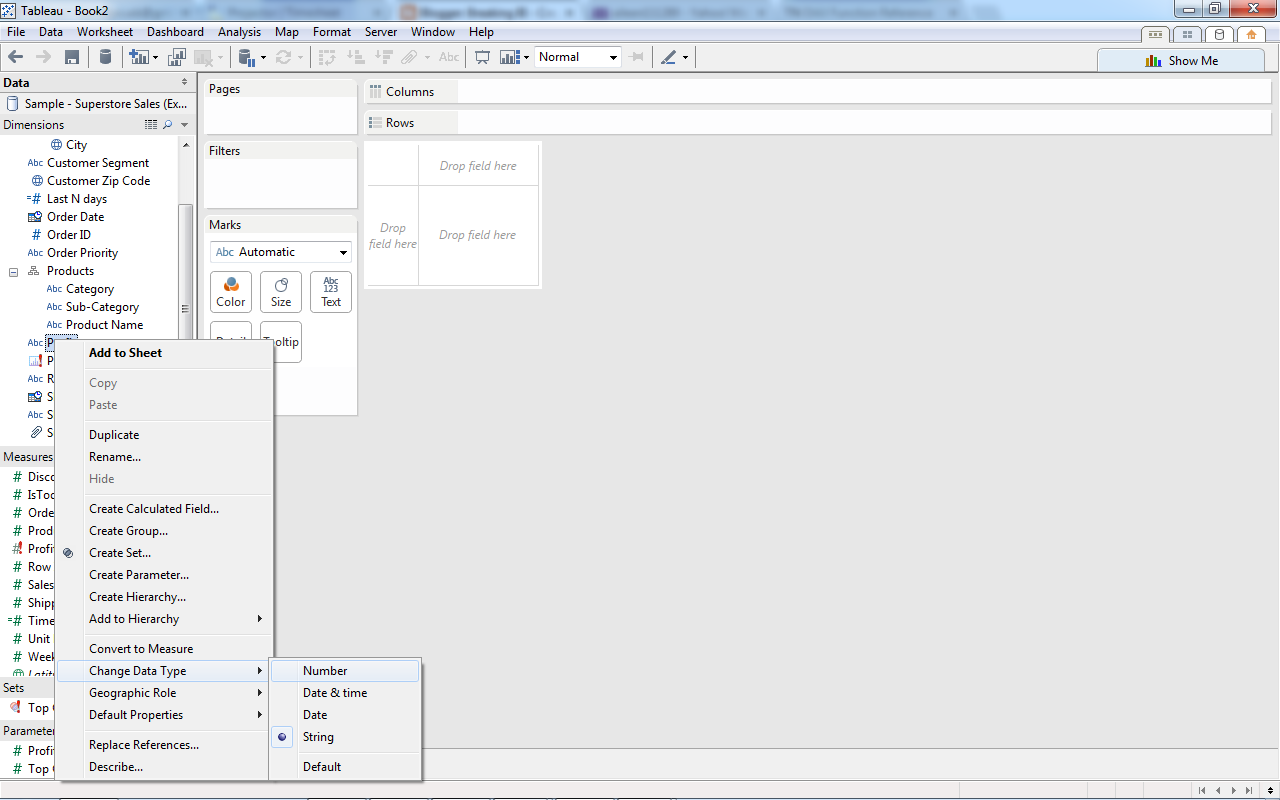Image resolution: width=1280 pixels, height=800 pixels.
Task: Click the find field magnifier in Dimensions header
Action: (x=168, y=125)
